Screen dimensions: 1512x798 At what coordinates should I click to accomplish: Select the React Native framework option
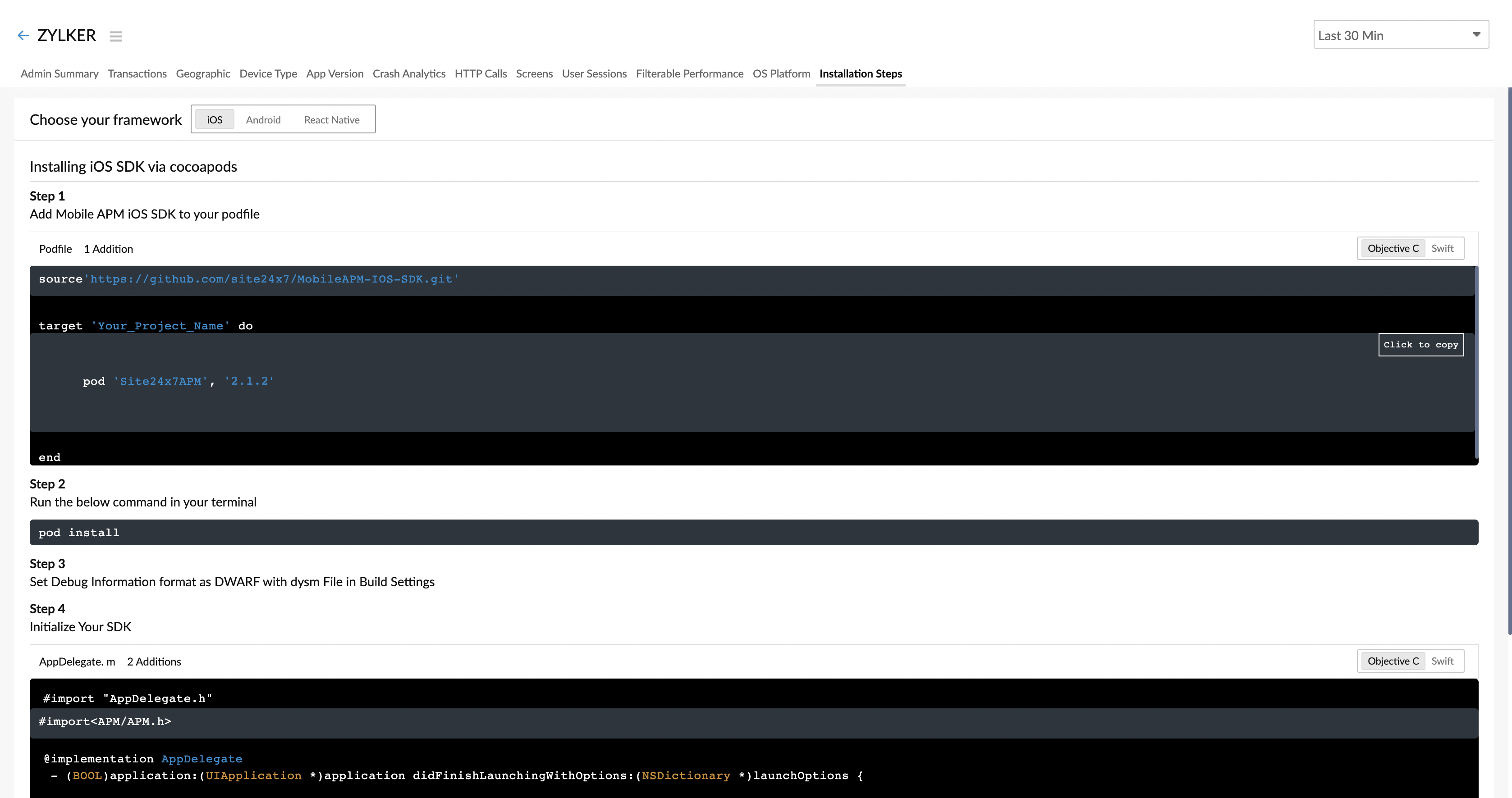click(x=332, y=120)
